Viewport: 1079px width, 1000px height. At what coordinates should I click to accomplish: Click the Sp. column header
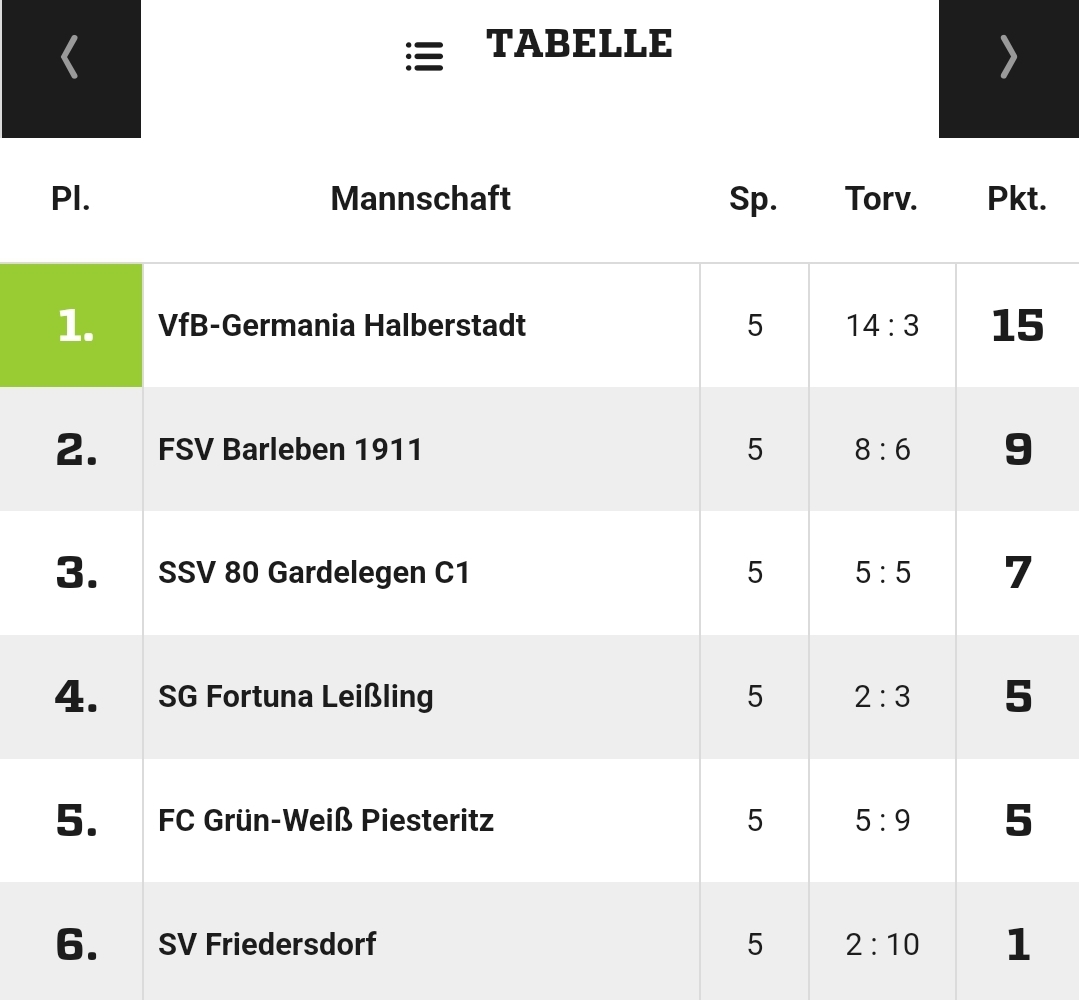tap(754, 199)
